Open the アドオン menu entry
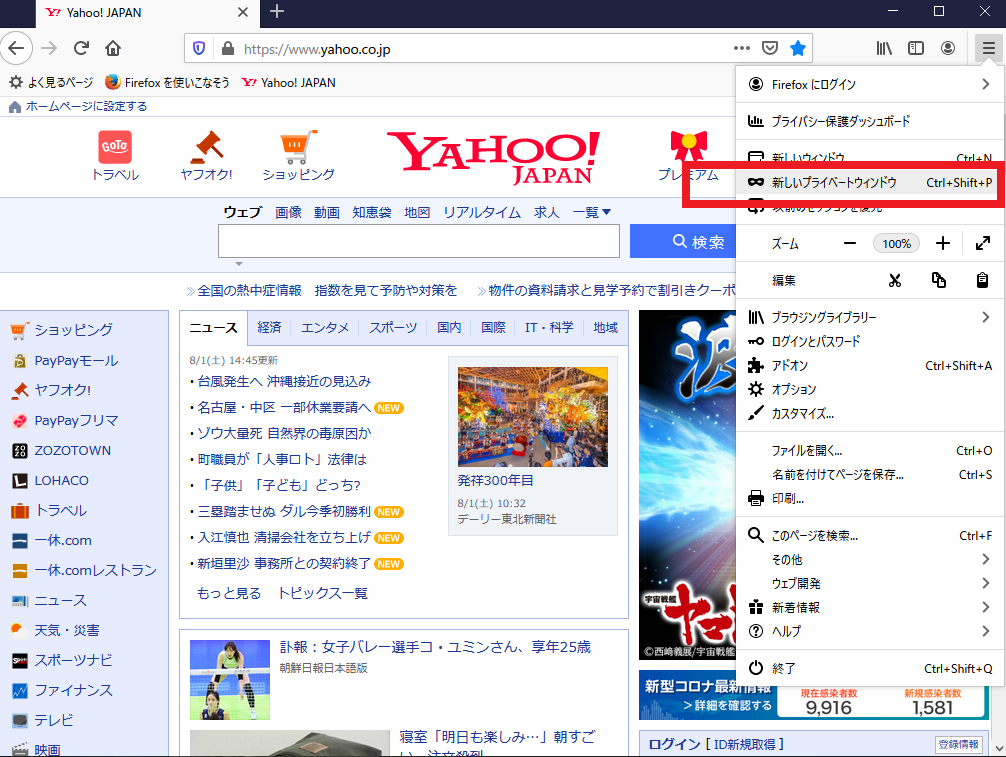 pyautogui.click(x=870, y=366)
